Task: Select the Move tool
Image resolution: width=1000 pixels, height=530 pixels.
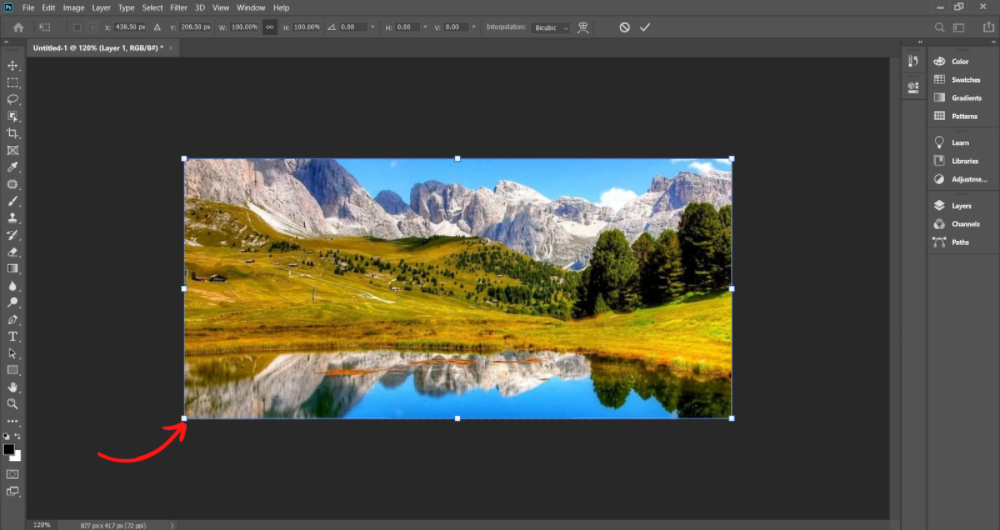Action: 13,66
